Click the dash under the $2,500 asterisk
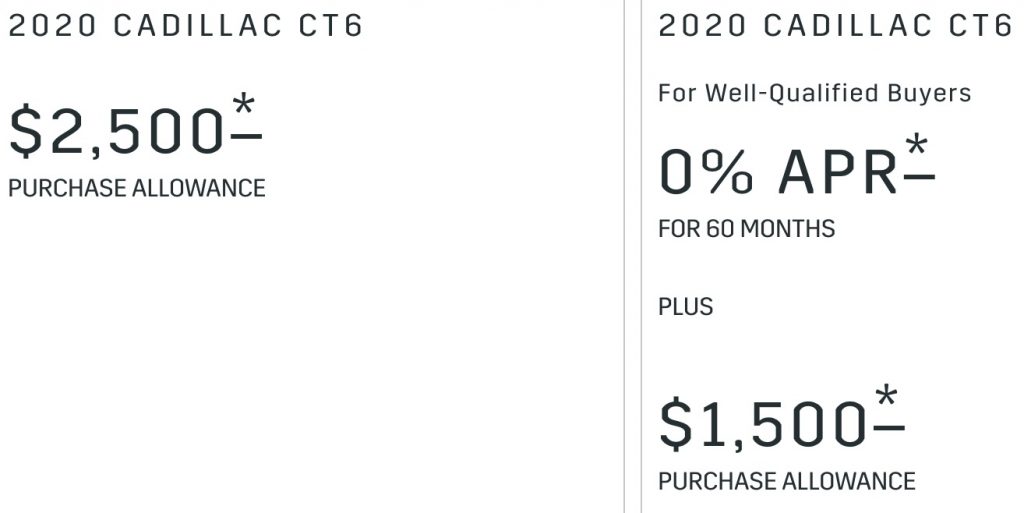 246,136
